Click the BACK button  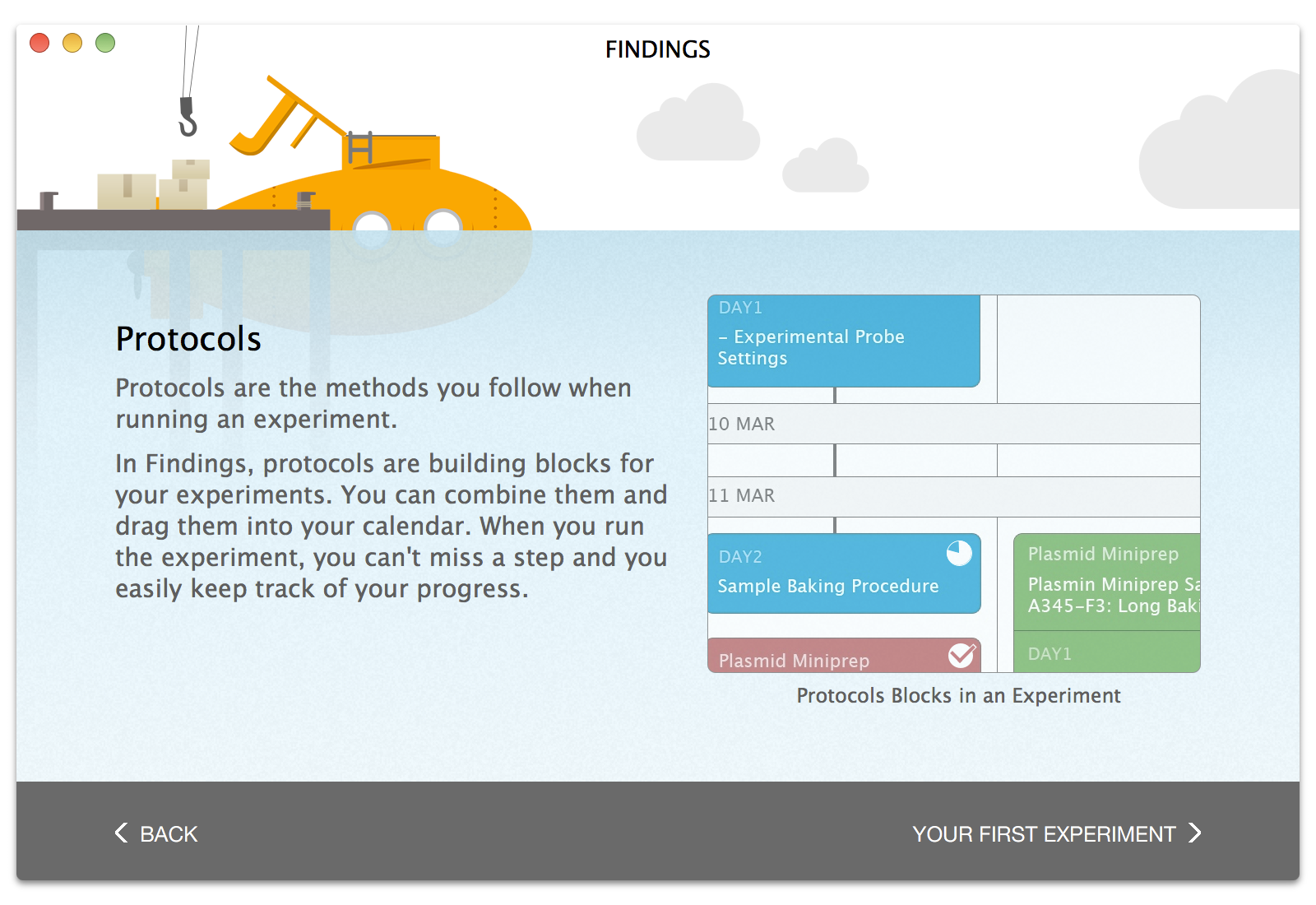tap(156, 833)
